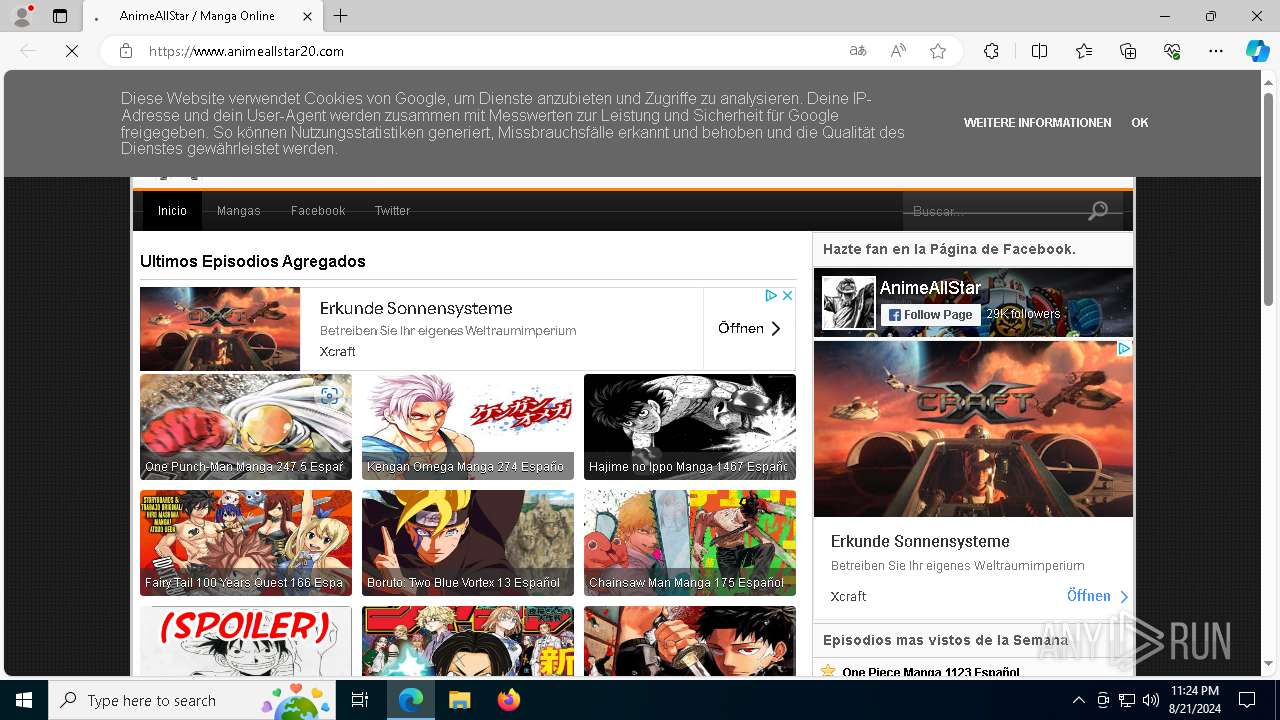The height and width of the screenshot is (720, 1280).
Task: Open the Facebook navigation link
Action: pos(318,211)
